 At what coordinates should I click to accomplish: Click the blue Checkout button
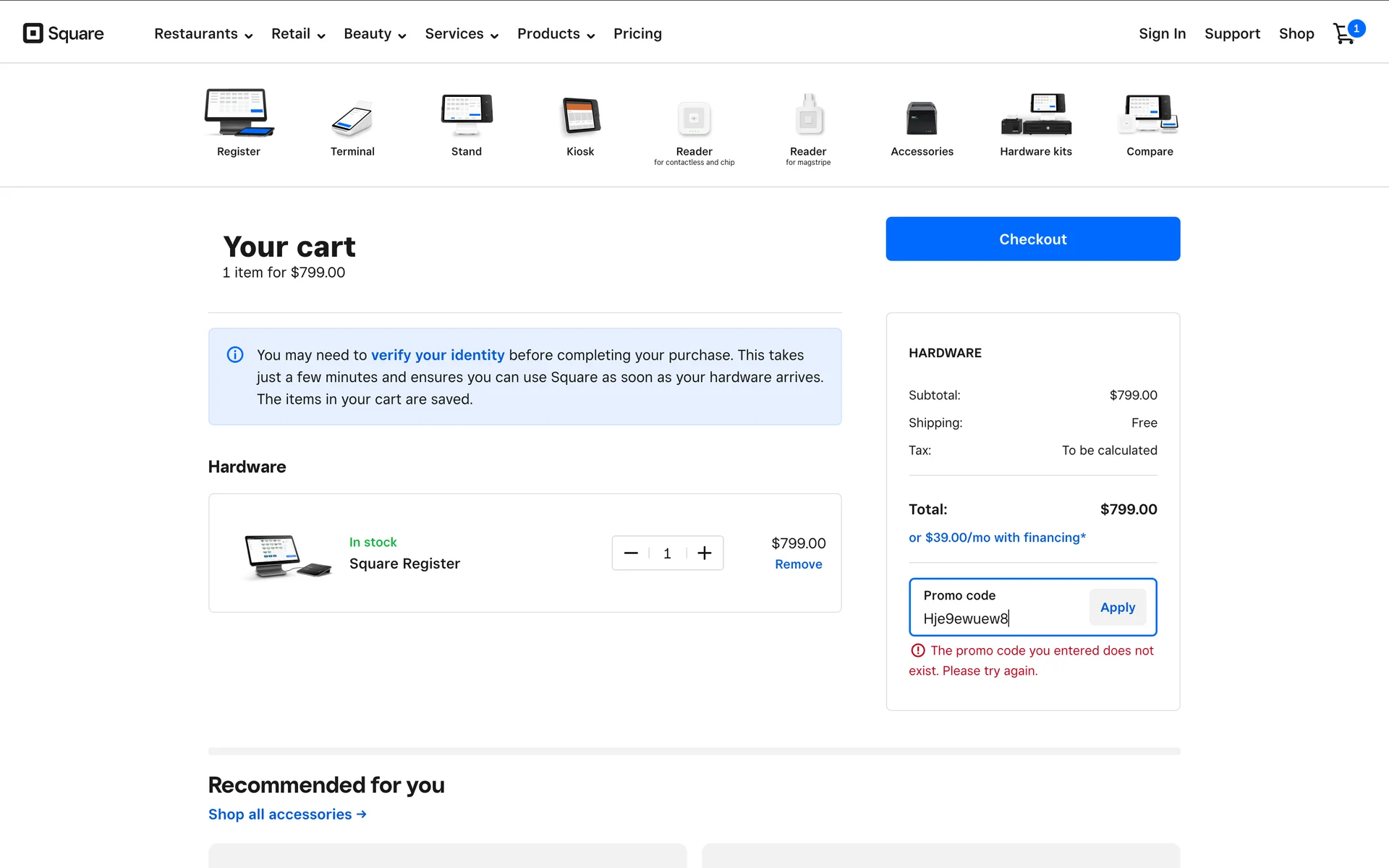tap(1032, 239)
